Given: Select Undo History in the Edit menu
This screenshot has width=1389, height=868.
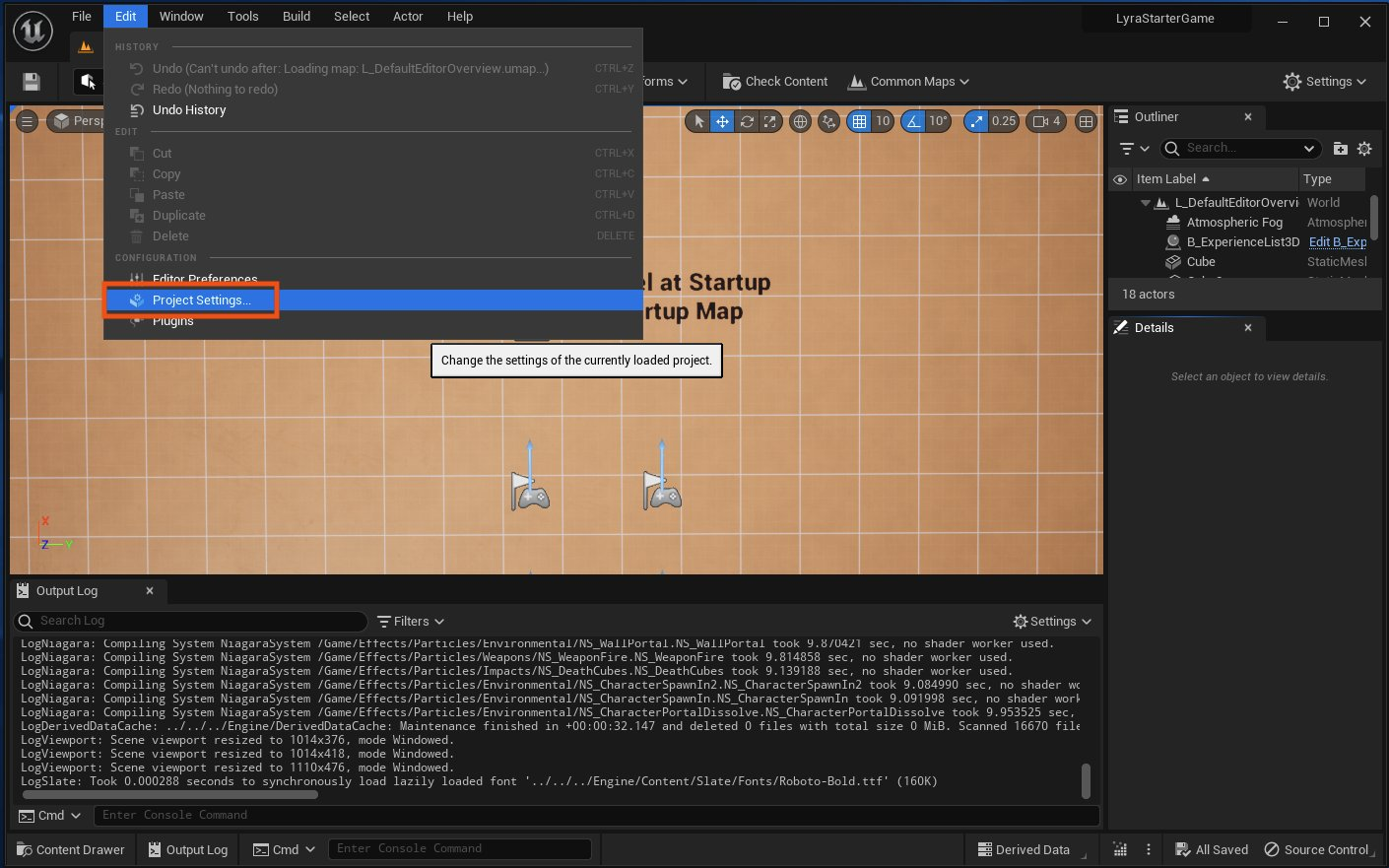Looking at the screenshot, I should click(x=373, y=110).
